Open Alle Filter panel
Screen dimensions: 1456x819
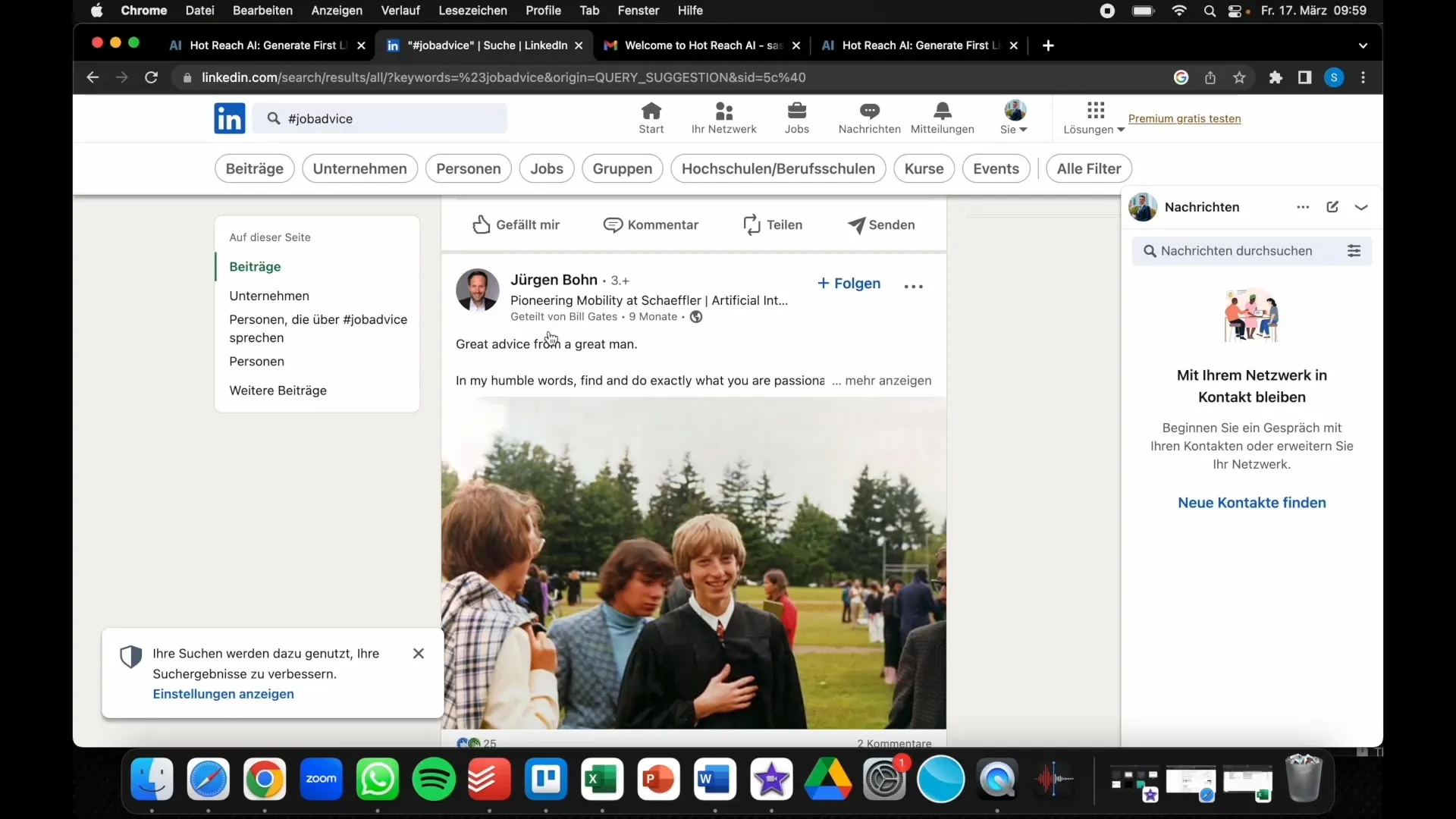(1089, 168)
